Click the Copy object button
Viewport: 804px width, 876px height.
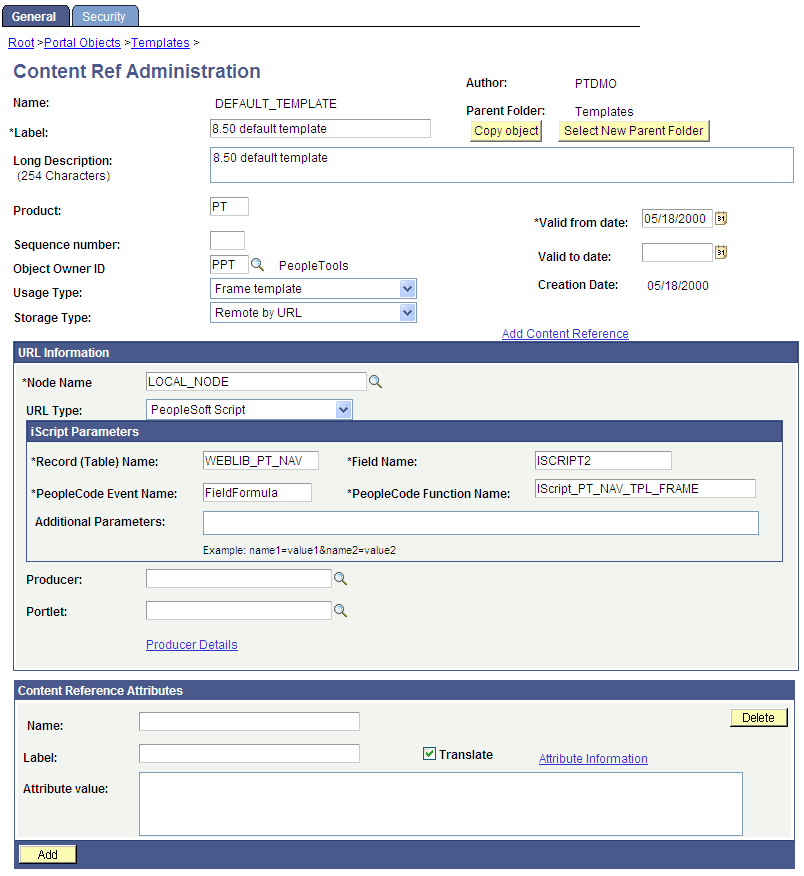(x=506, y=130)
